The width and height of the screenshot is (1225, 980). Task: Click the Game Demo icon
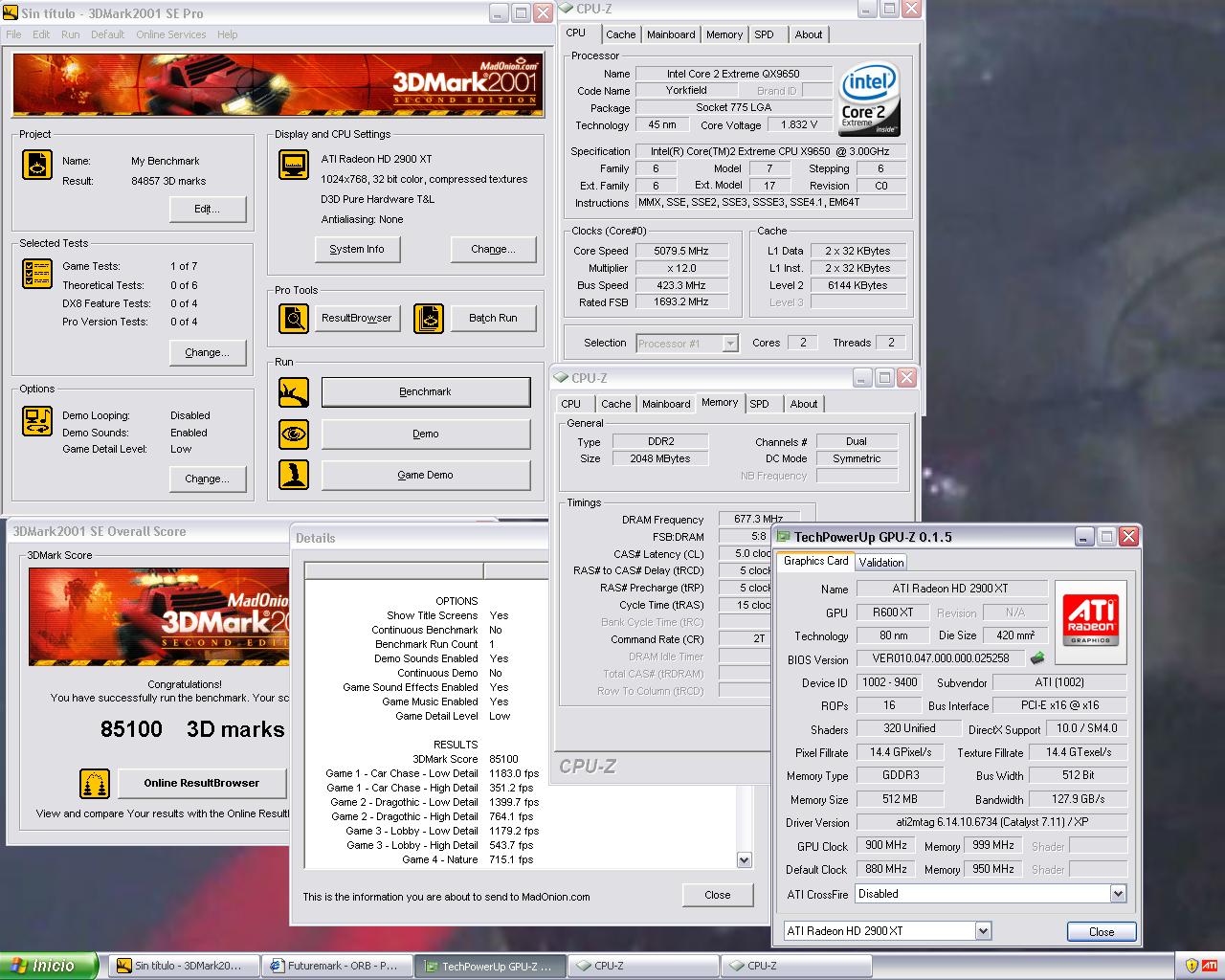click(x=294, y=475)
